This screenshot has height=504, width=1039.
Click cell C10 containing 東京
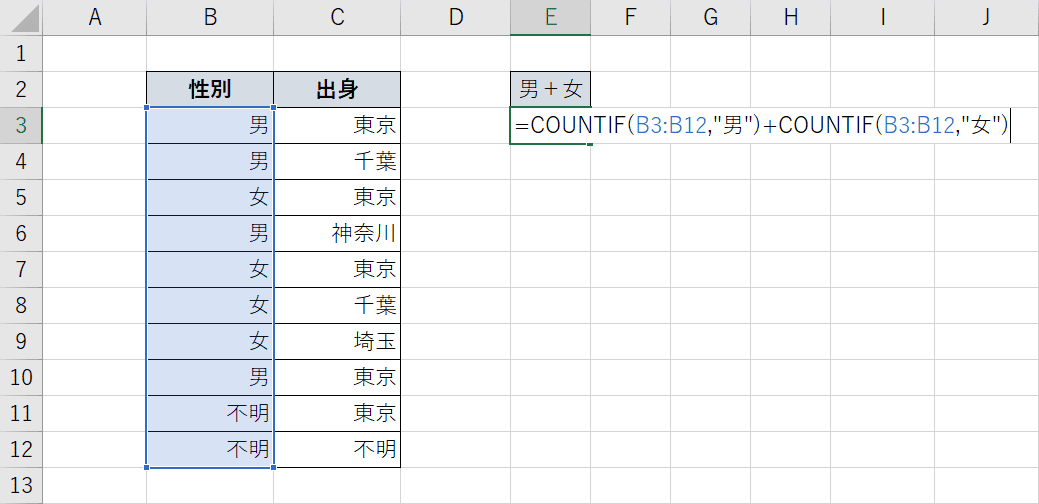click(337, 378)
